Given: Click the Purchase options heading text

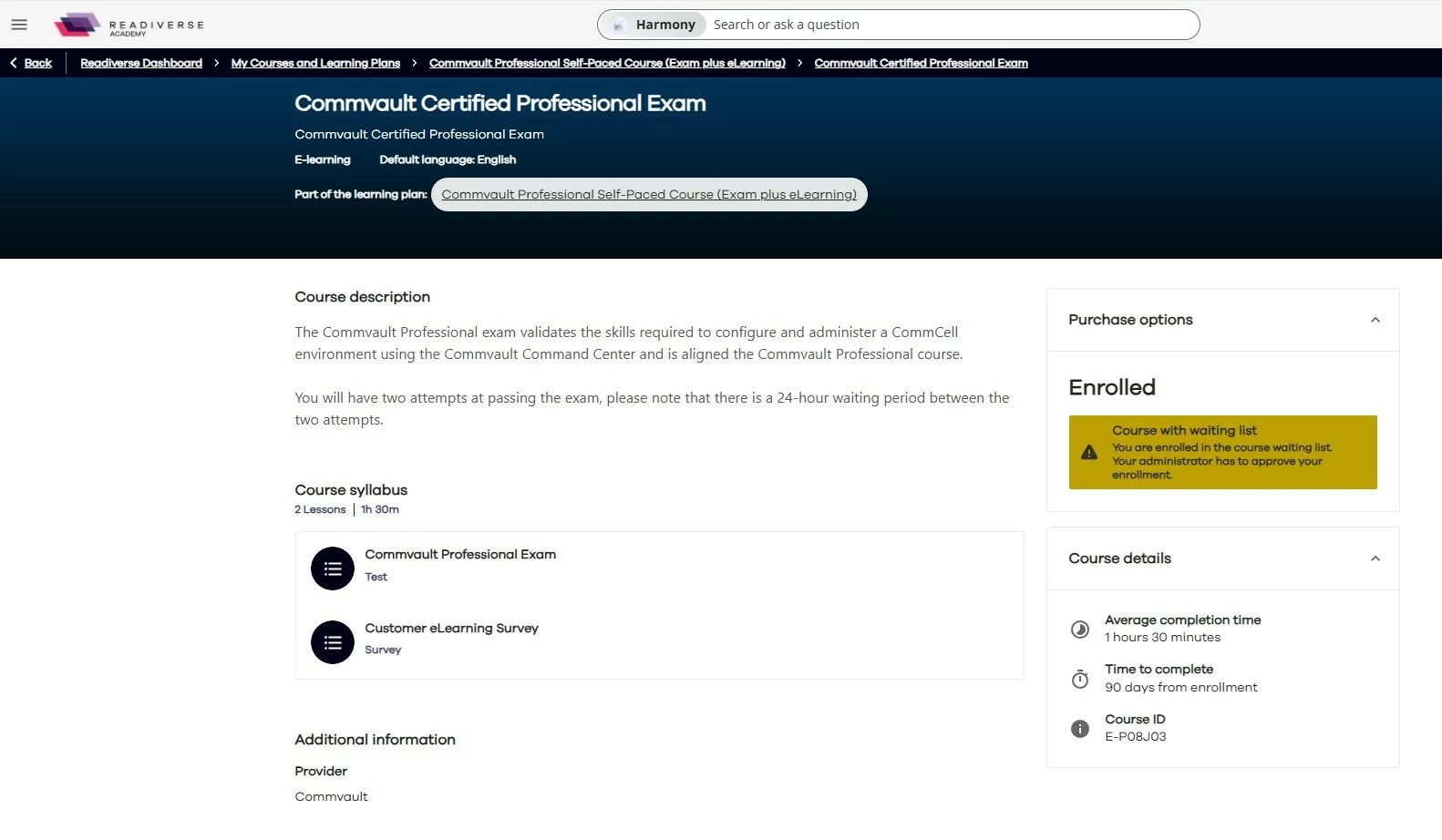Looking at the screenshot, I should point(1131,320).
